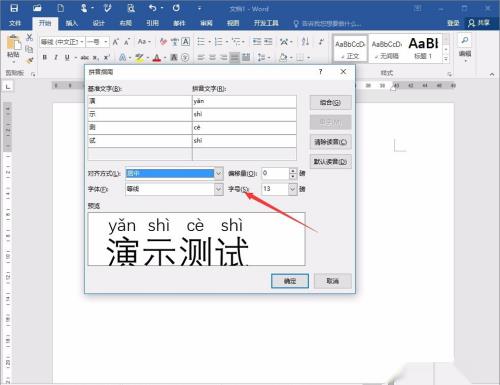Viewport: 500px width, 385px height.
Task: Click the Open folder icon in title bar
Action: [x=37, y=8]
